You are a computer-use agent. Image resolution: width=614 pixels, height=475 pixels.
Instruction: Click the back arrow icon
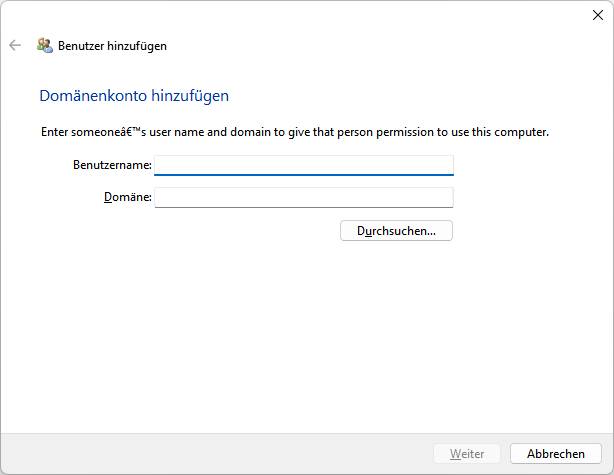click(x=15, y=45)
